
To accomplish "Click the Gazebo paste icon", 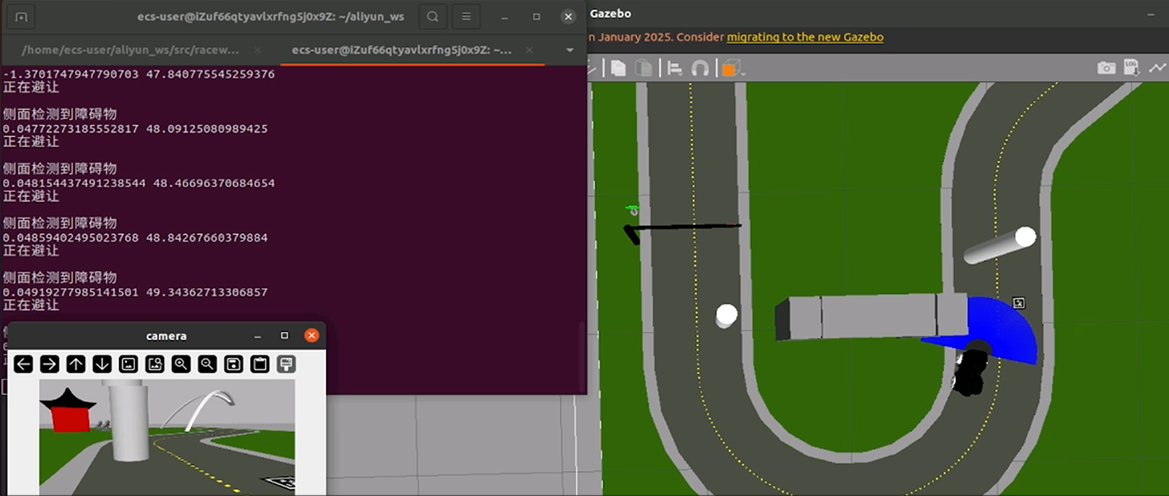I will [645, 68].
